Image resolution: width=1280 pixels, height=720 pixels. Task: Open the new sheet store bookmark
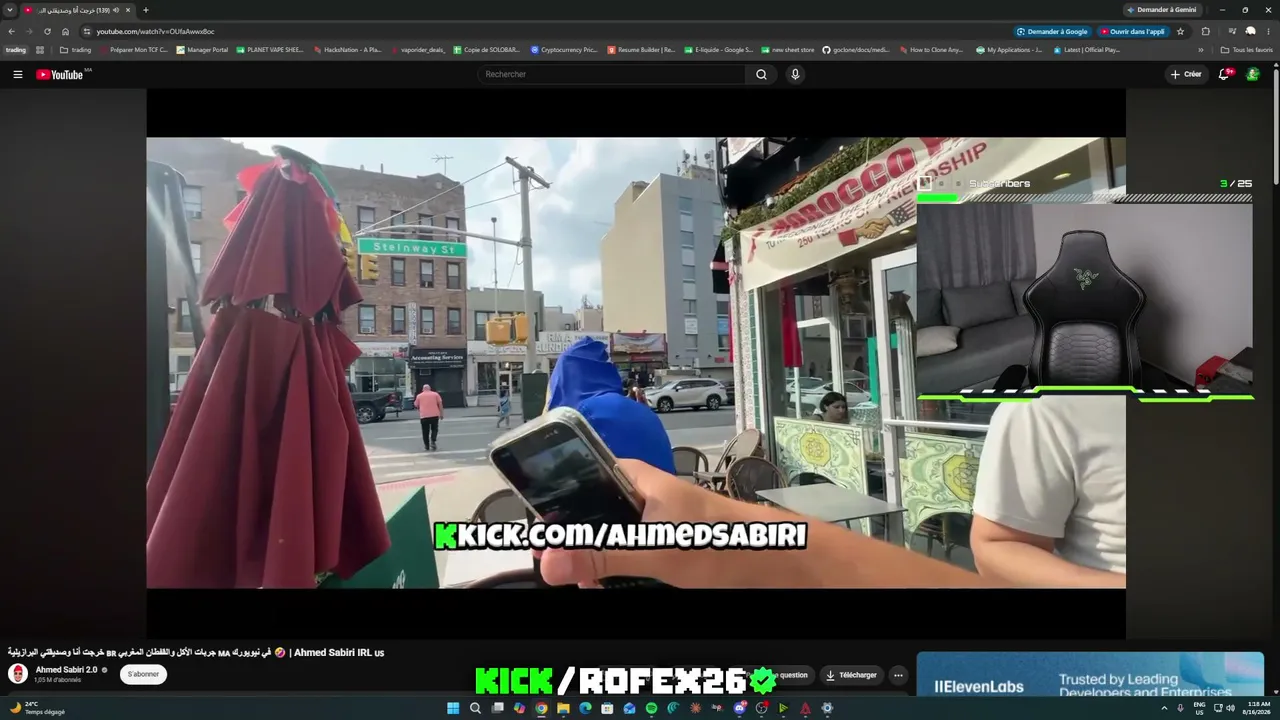click(x=788, y=49)
